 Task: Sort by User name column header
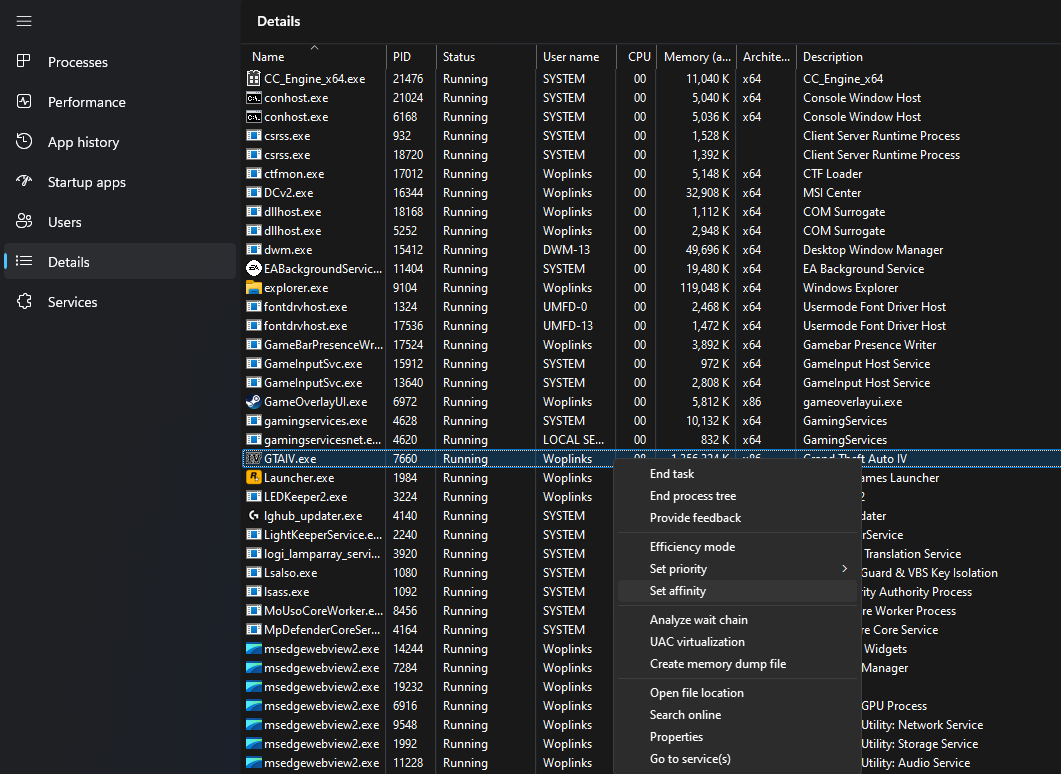[x=576, y=57]
